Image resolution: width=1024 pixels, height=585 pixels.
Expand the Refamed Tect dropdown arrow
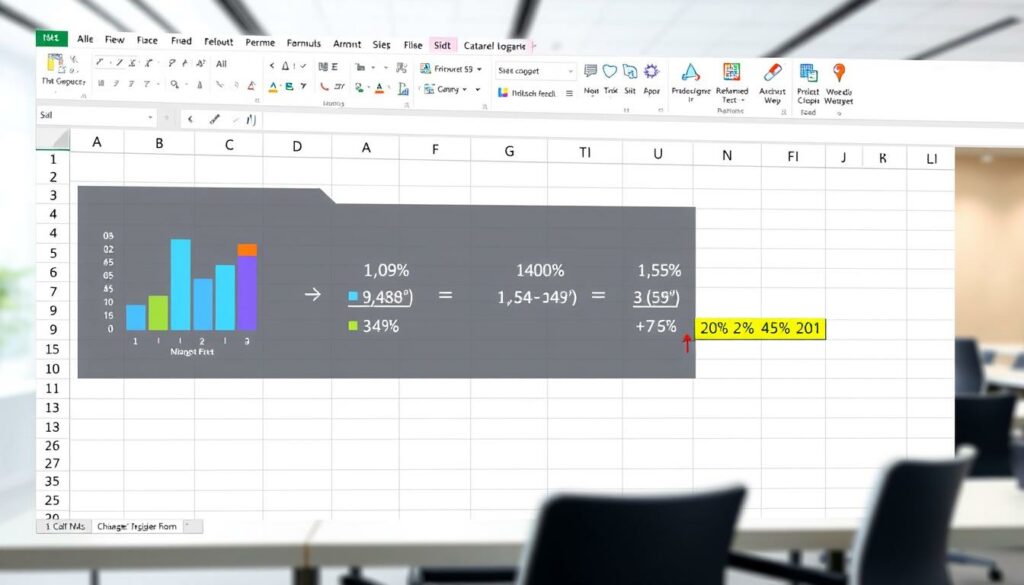coord(743,101)
